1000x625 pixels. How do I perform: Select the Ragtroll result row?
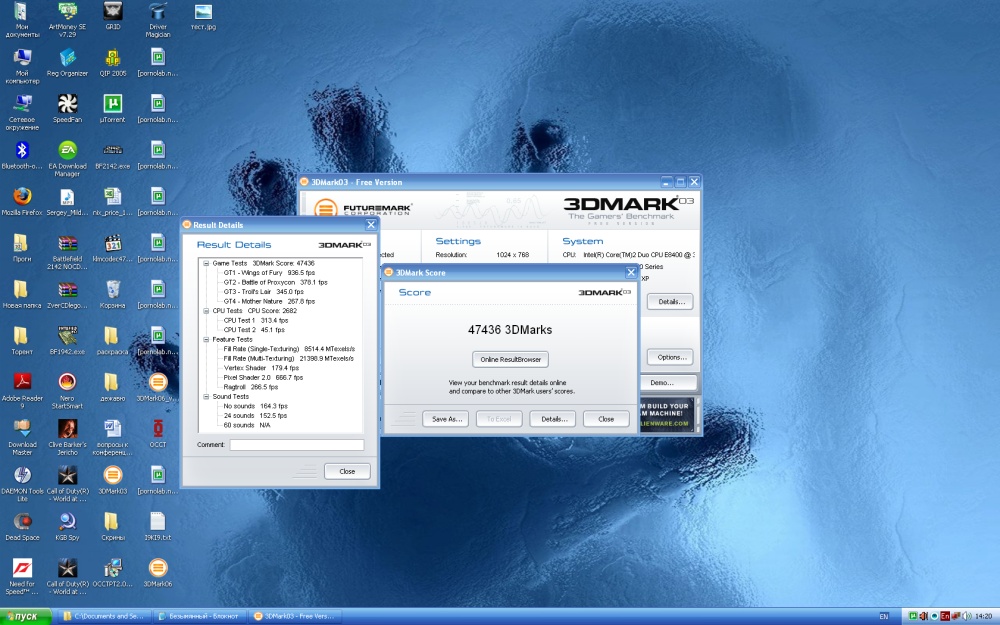click(x=251, y=387)
